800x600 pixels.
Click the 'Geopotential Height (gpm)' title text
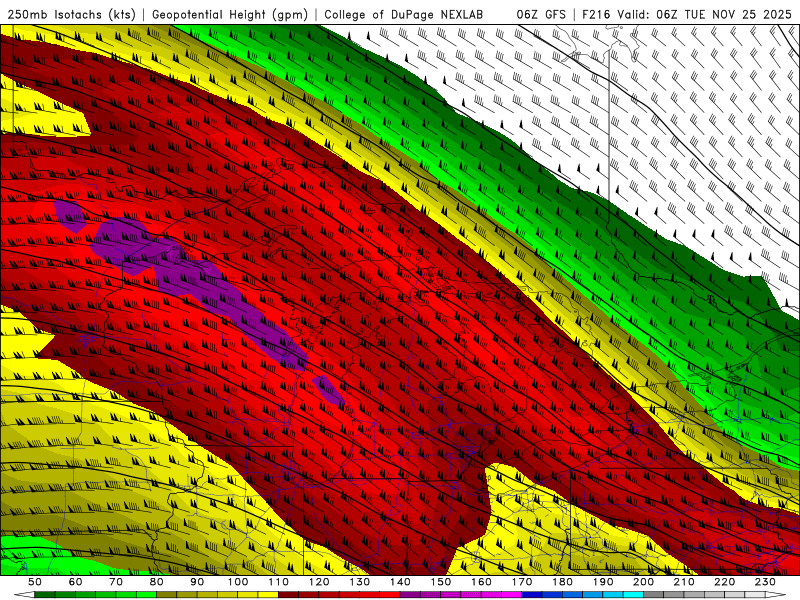pyautogui.click(x=230, y=14)
